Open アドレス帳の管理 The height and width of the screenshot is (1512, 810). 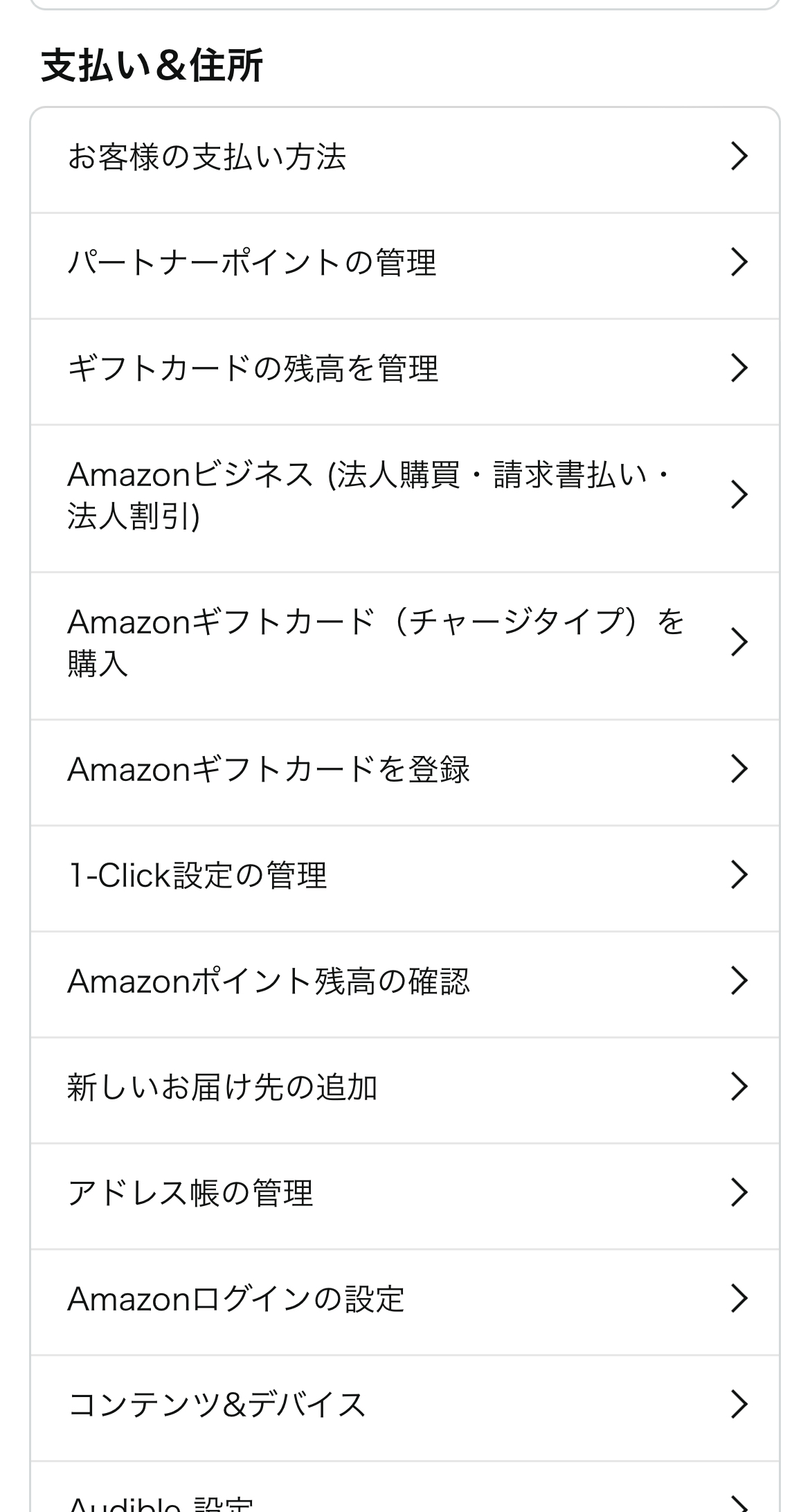(190, 1193)
